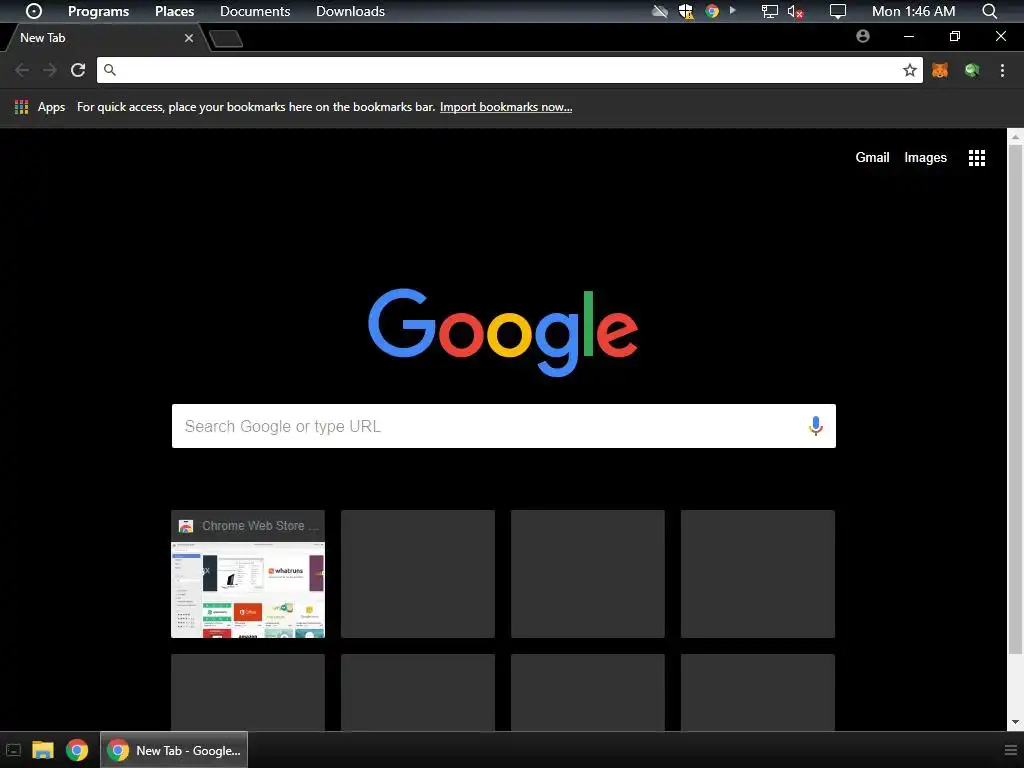The image size is (1024, 768).
Task: Open the taskbar hamburger menu
Action: [1010, 750]
